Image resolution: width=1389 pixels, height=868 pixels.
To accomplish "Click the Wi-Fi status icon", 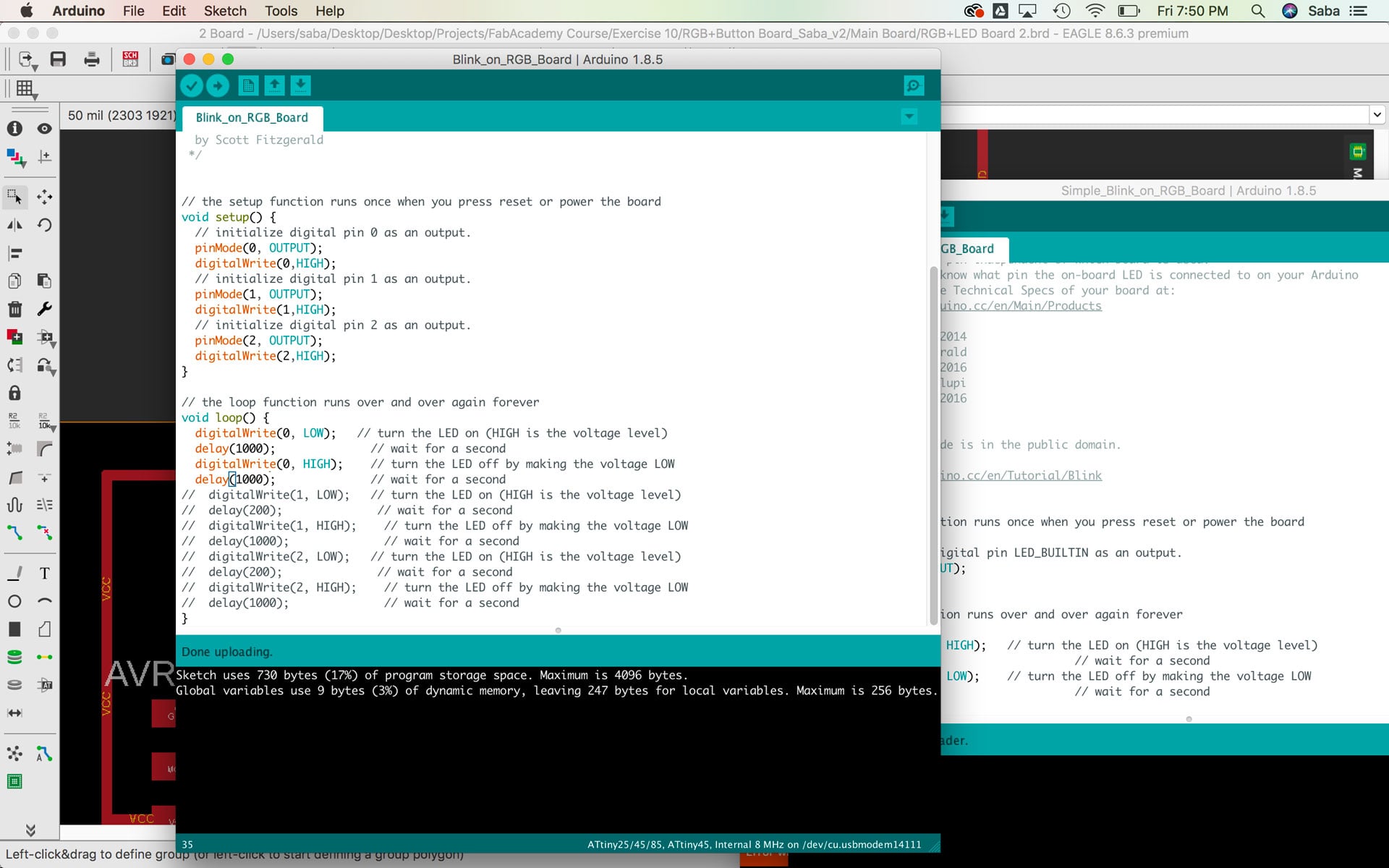I will coord(1095,11).
